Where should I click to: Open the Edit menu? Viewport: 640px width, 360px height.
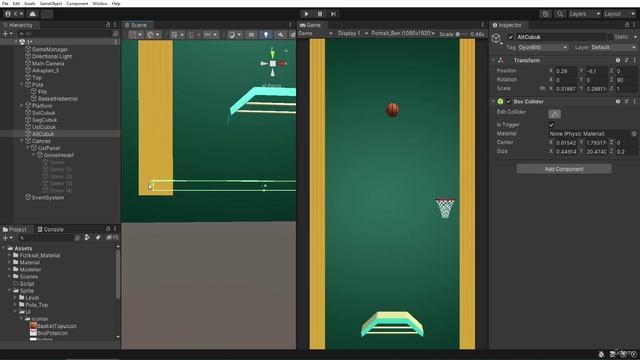[16, 3]
